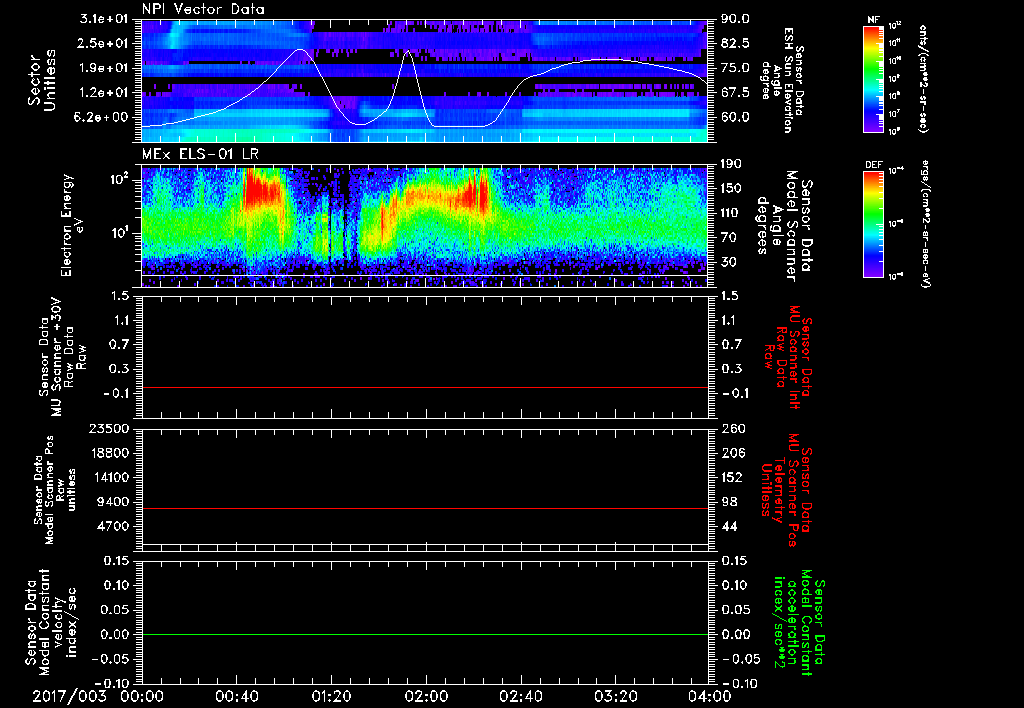The image size is (1024, 708).
Task: Click the 260 telemetry tick value
Action: click(x=731, y=429)
